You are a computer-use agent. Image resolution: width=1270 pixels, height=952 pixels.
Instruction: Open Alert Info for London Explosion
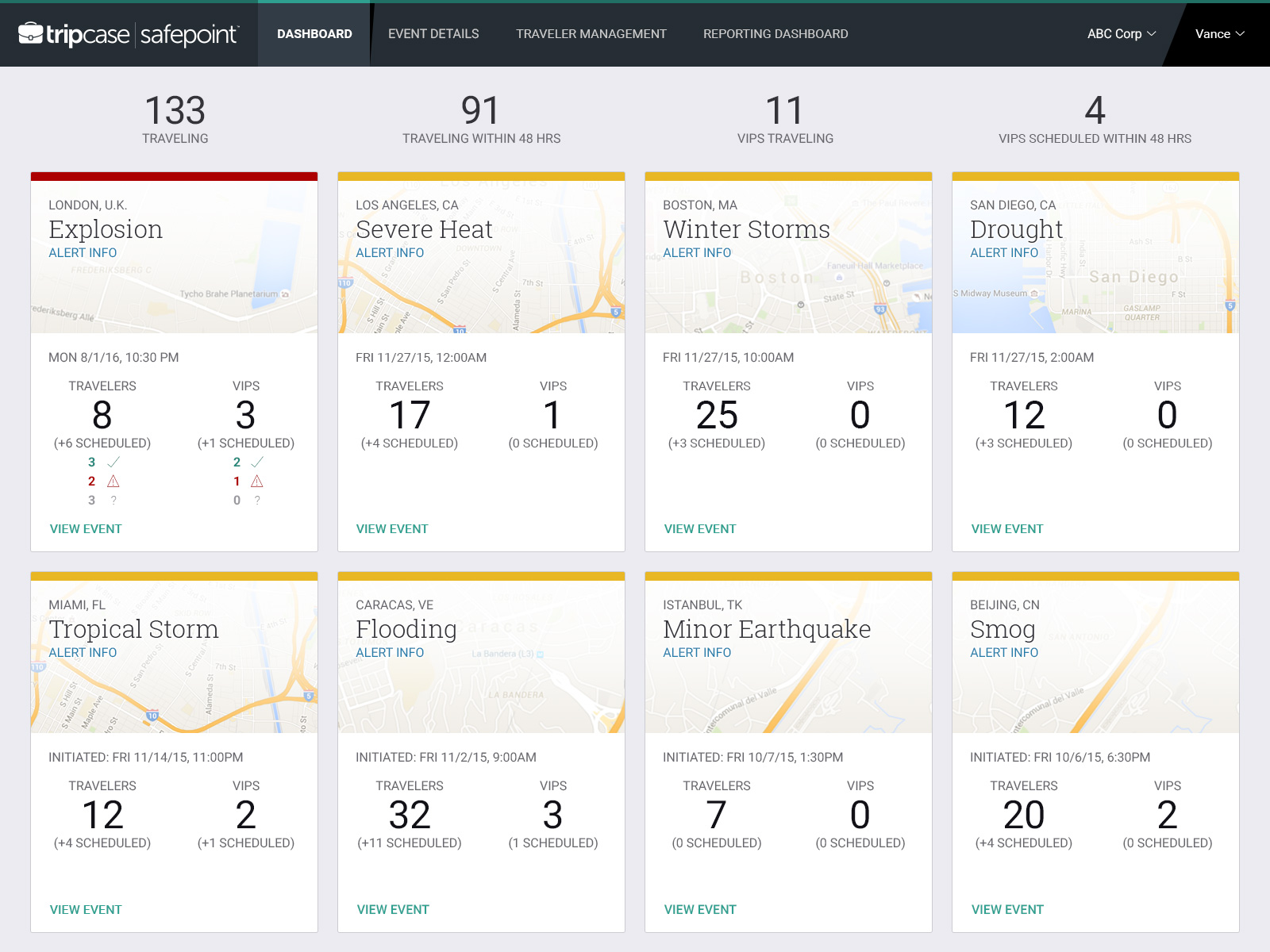pyautogui.click(x=83, y=253)
